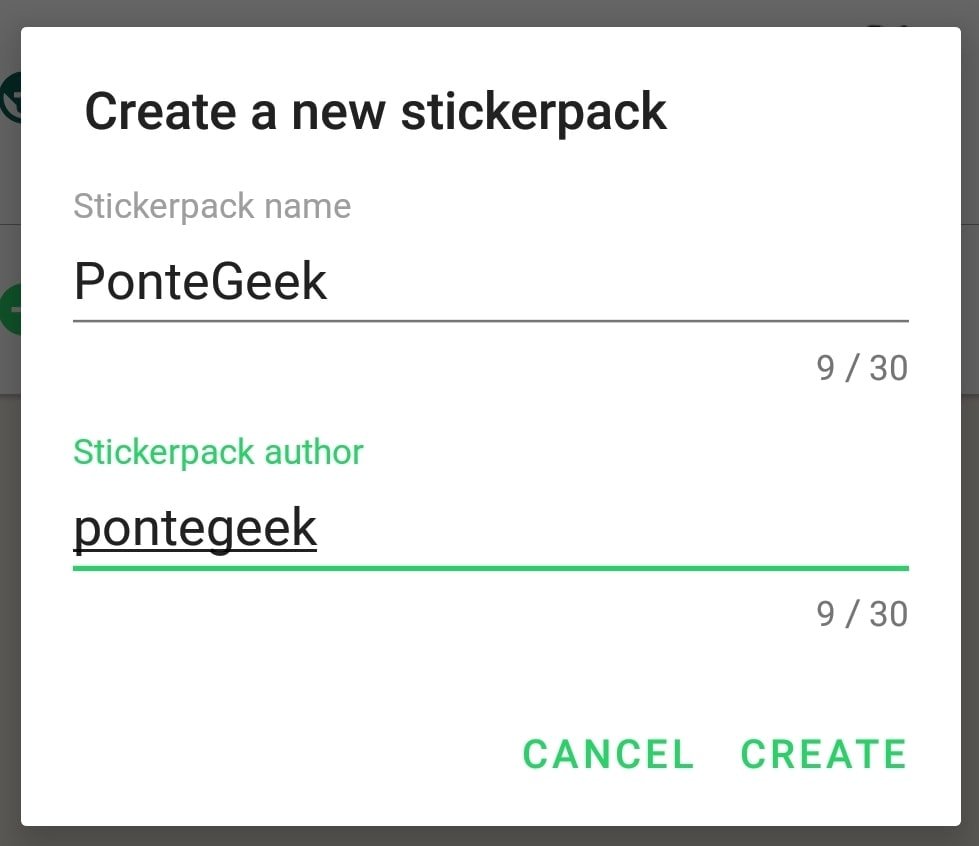This screenshot has height=846, width=979.
Task: Tap the dimmed background strip below the dialog
Action: pyautogui.click(x=490, y=837)
